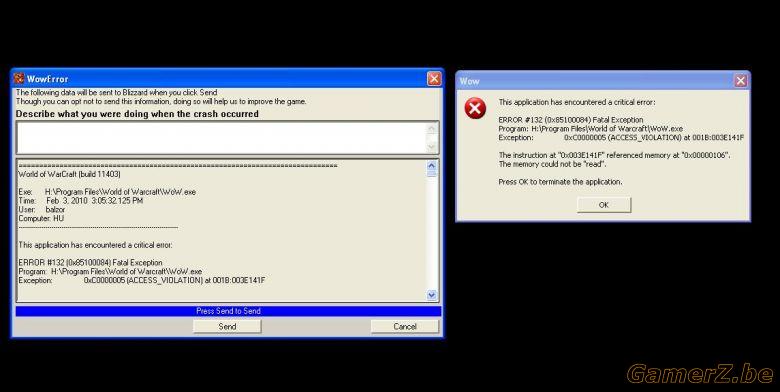Click the red critical error icon
This screenshot has height=392, width=780.
coord(476,108)
